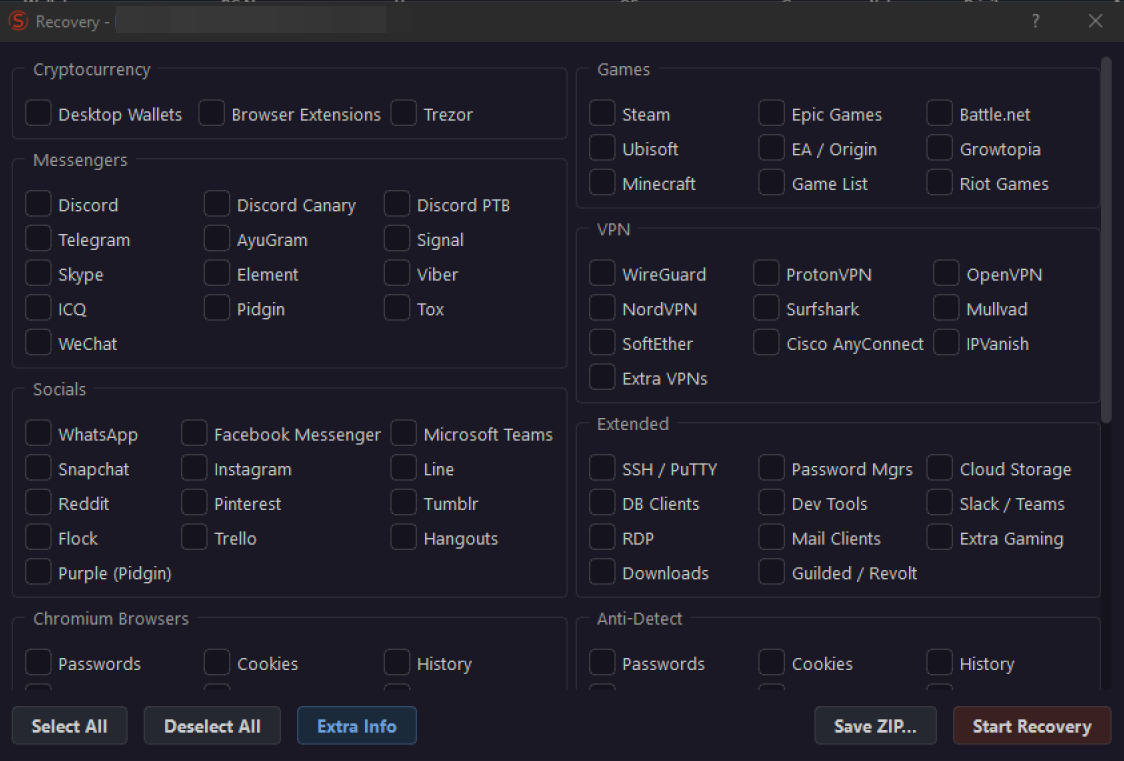Image resolution: width=1124 pixels, height=761 pixels.
Task: Check the WireGuard option
Action: point(602,273)
